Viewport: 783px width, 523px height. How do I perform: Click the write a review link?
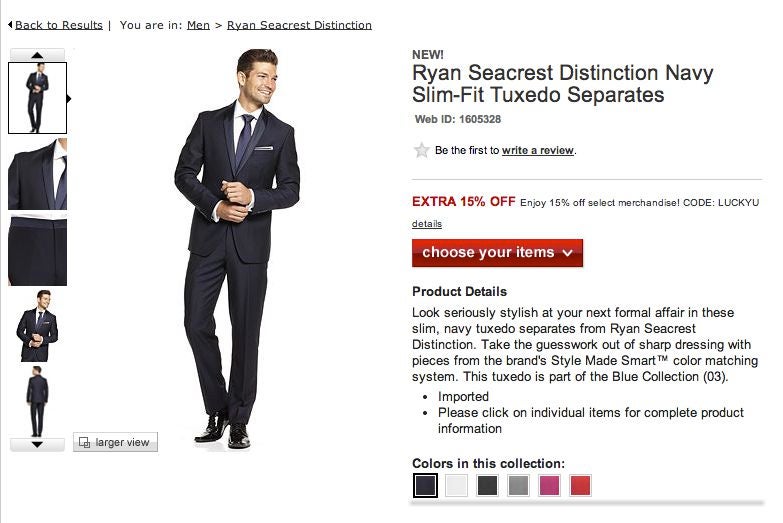click(538, 150)
